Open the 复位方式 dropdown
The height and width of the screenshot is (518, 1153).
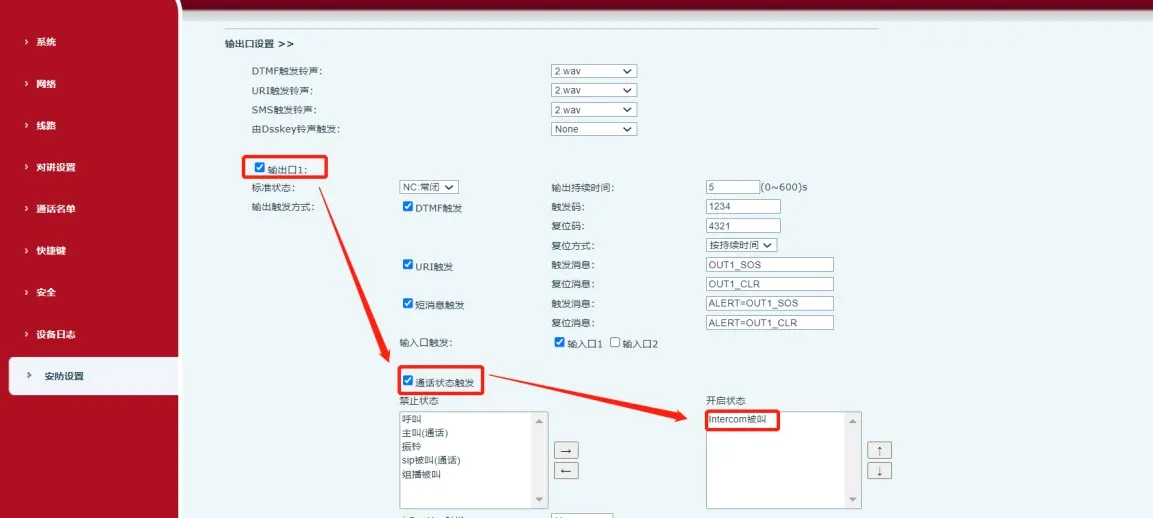pos(741,245)
